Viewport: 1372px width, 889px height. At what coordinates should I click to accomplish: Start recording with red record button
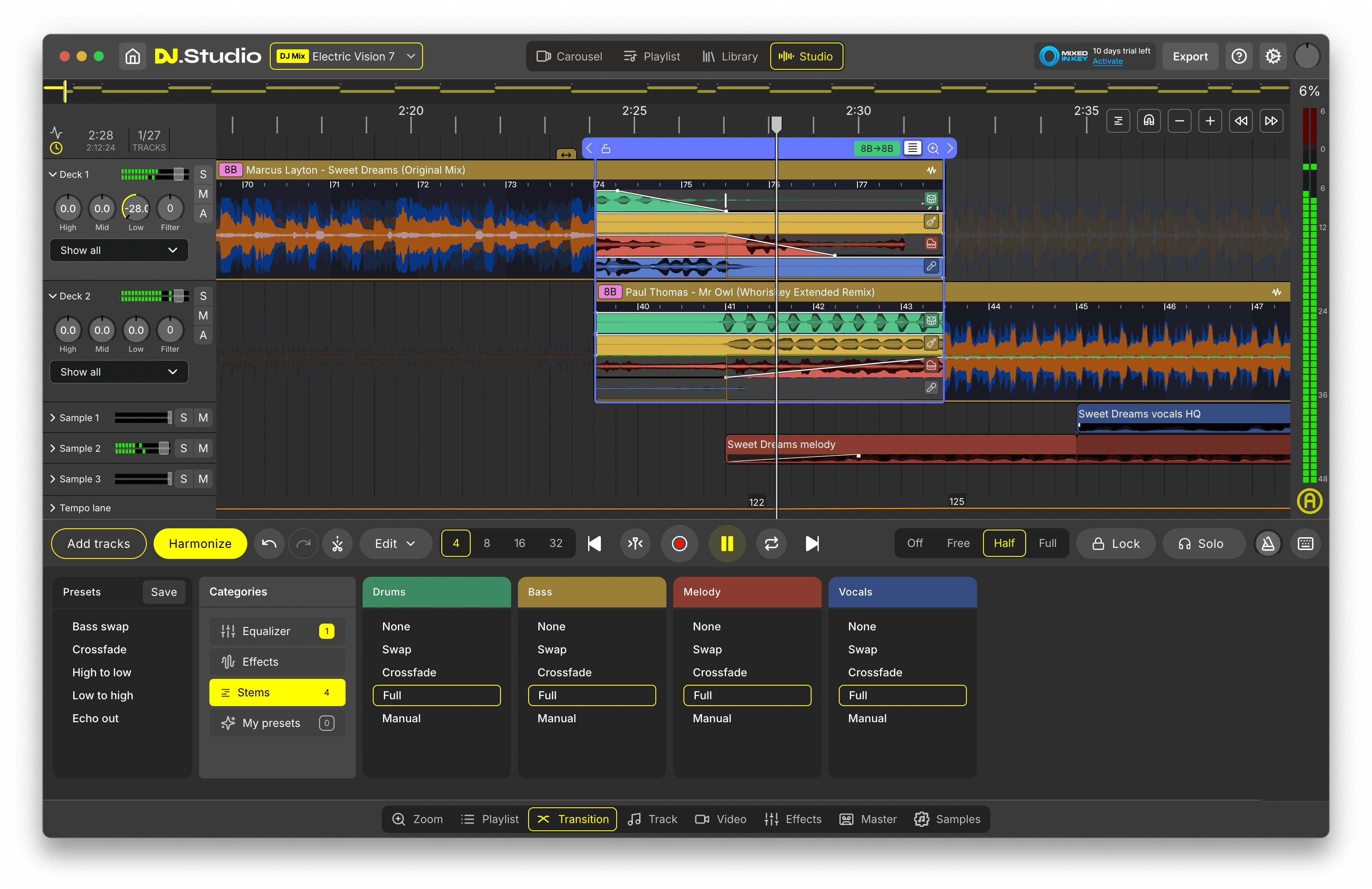(x=680, y=543)
